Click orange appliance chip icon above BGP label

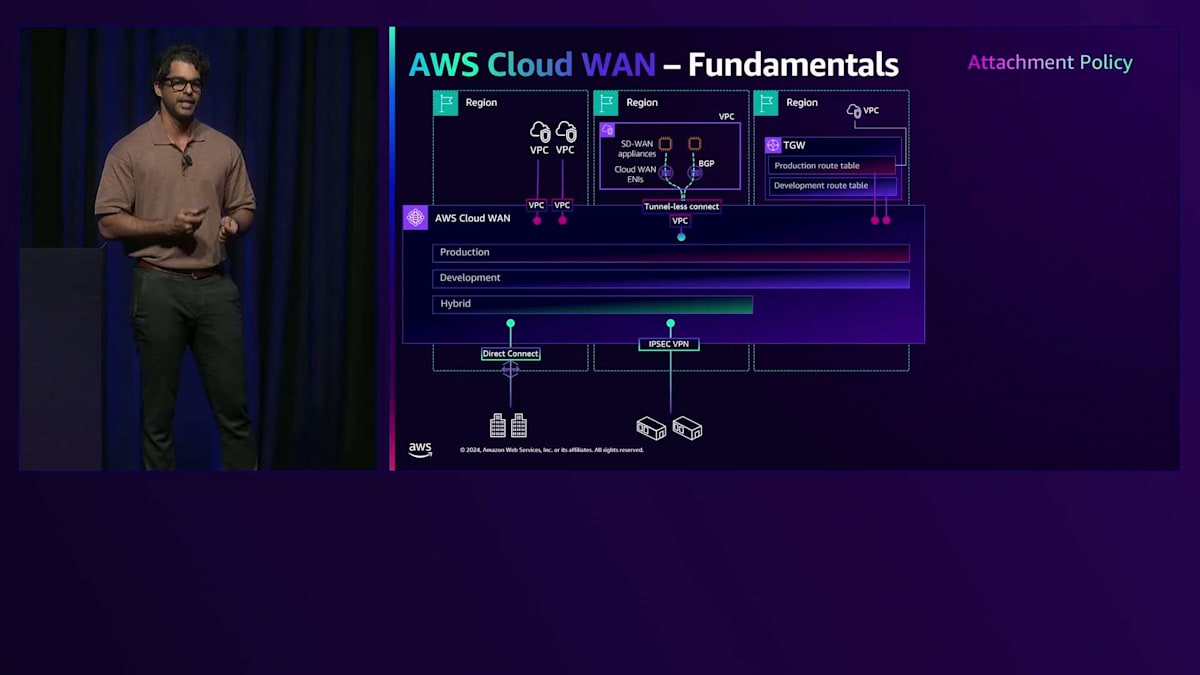[695, 144]
